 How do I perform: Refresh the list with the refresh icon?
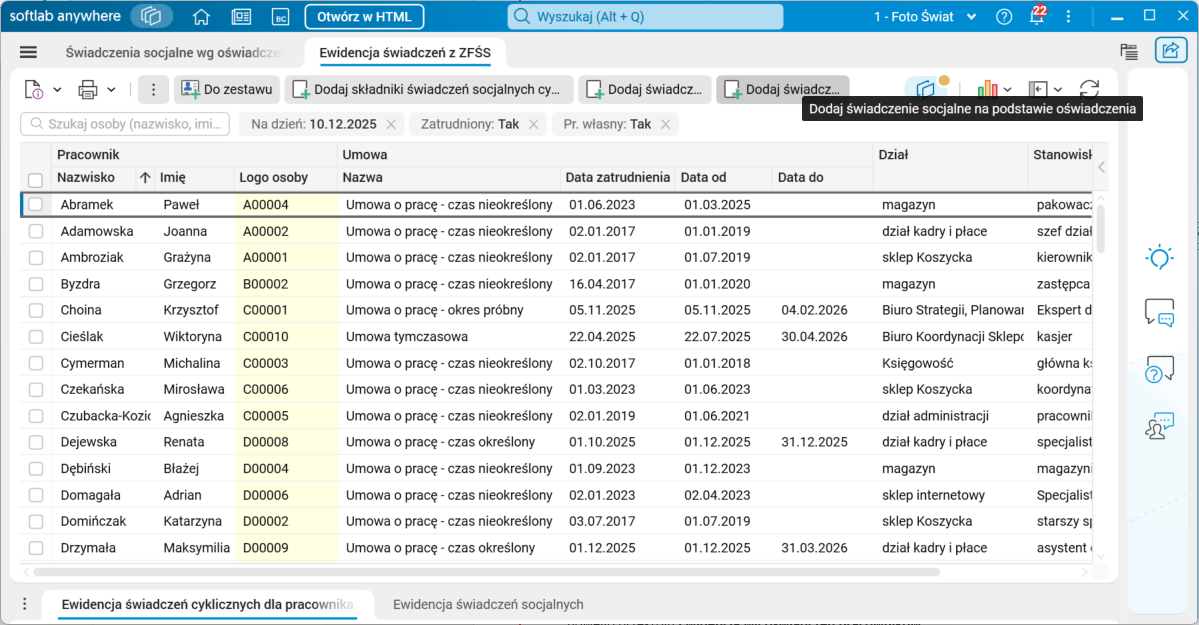coord(1089,90)
